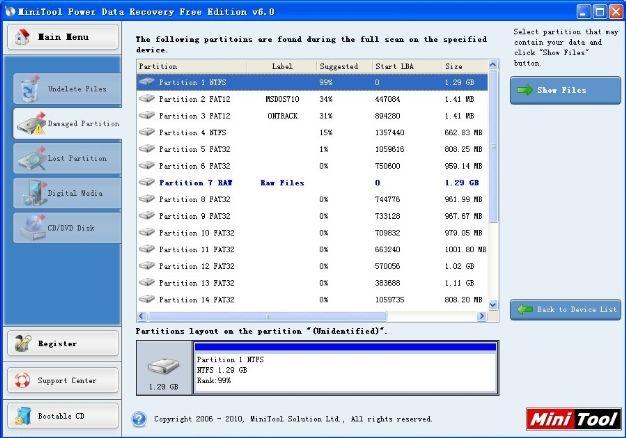Select the Damaged Partition module
This screenshot has height=438, width=626.
pyautogui.click(x=67, y=124)
